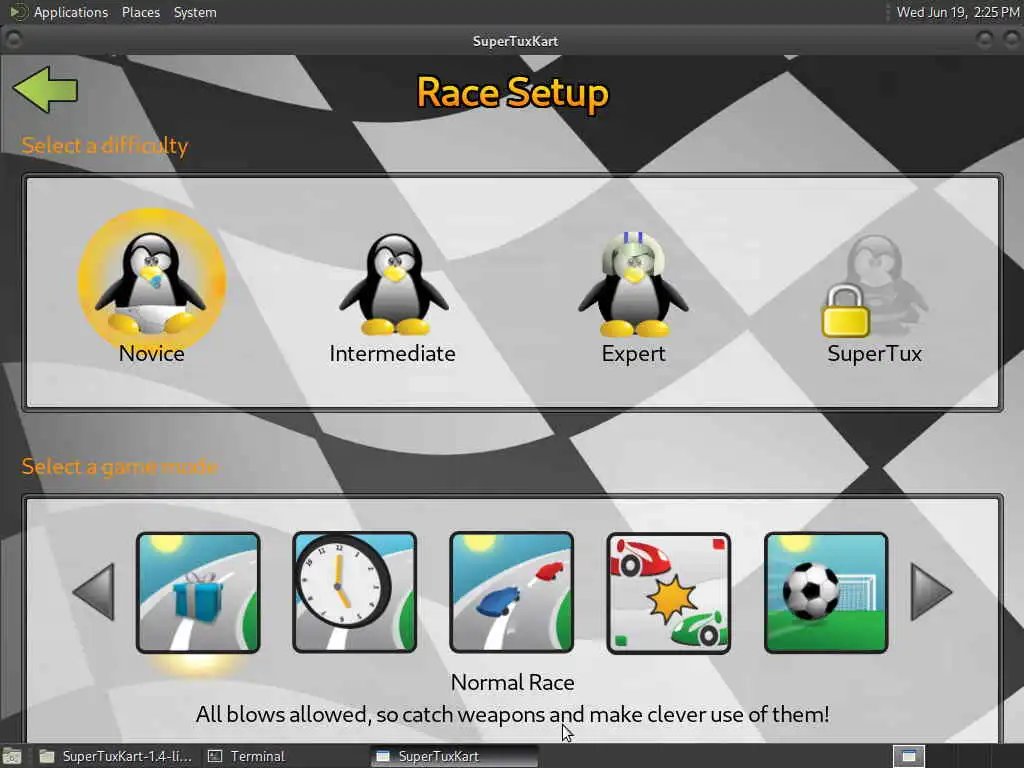Click the window menu button on title bar left

(13, 40)
